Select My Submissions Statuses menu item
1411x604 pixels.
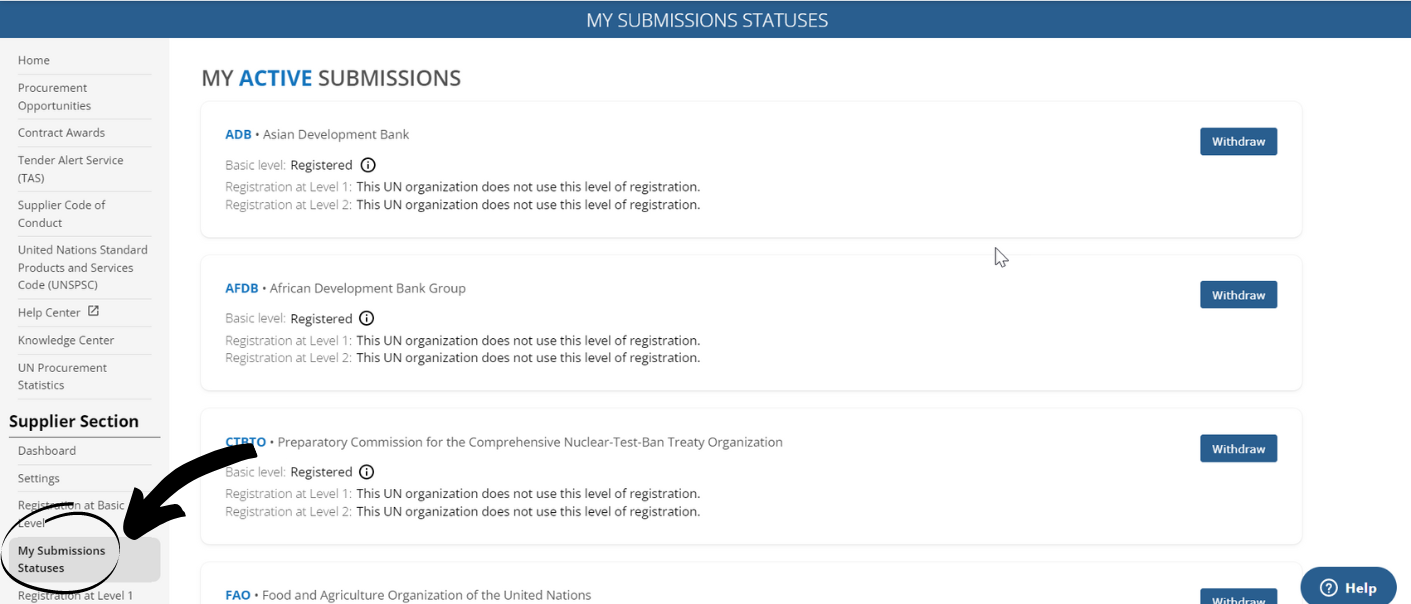(x=84, y=560)
